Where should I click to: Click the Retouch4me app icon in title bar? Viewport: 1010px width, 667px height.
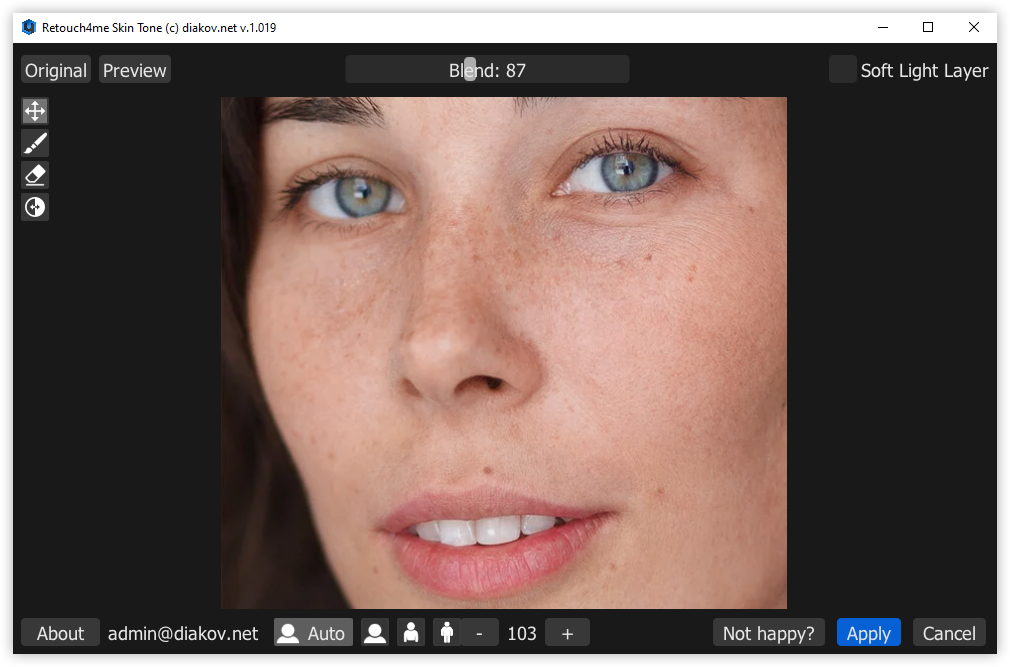pos(29,27)
